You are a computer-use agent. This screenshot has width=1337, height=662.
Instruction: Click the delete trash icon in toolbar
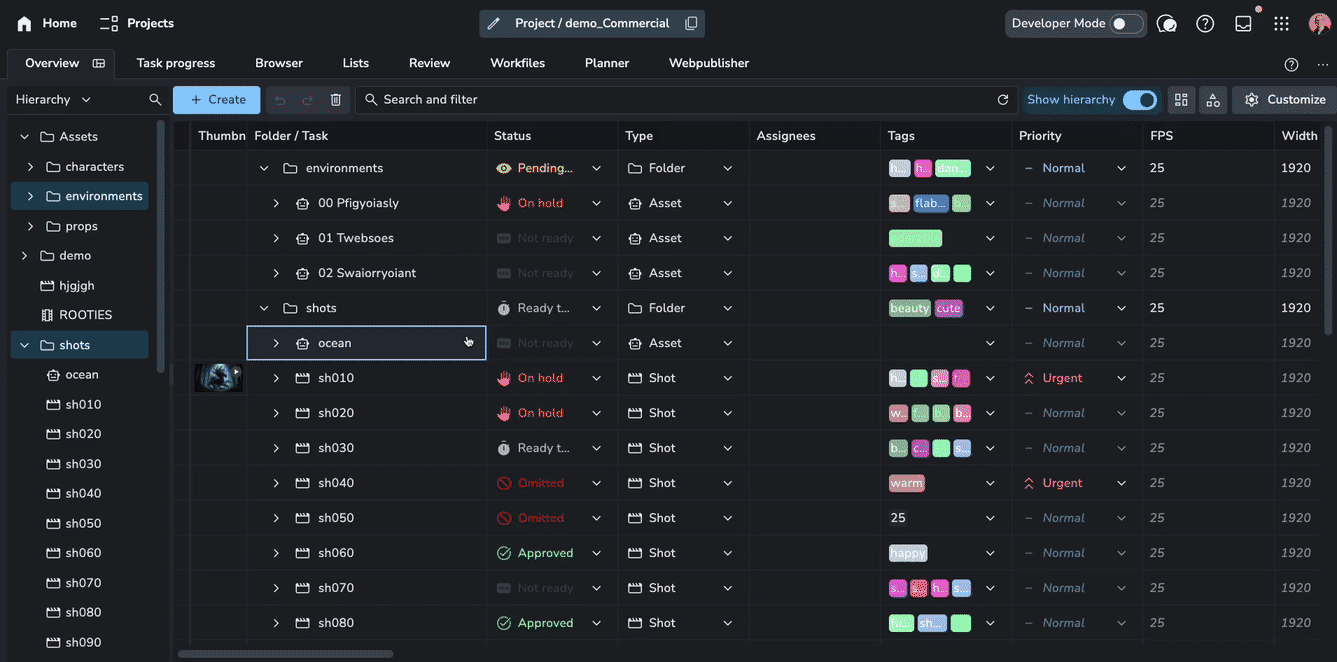pos(336,100)
